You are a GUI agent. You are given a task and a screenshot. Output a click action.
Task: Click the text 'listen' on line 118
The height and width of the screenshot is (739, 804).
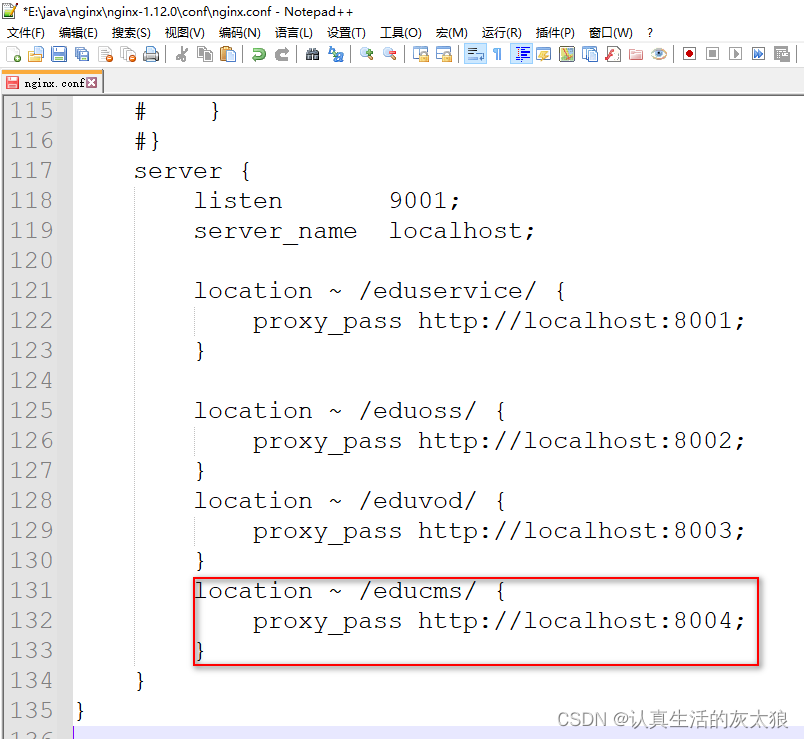click(x=238, y=201)
